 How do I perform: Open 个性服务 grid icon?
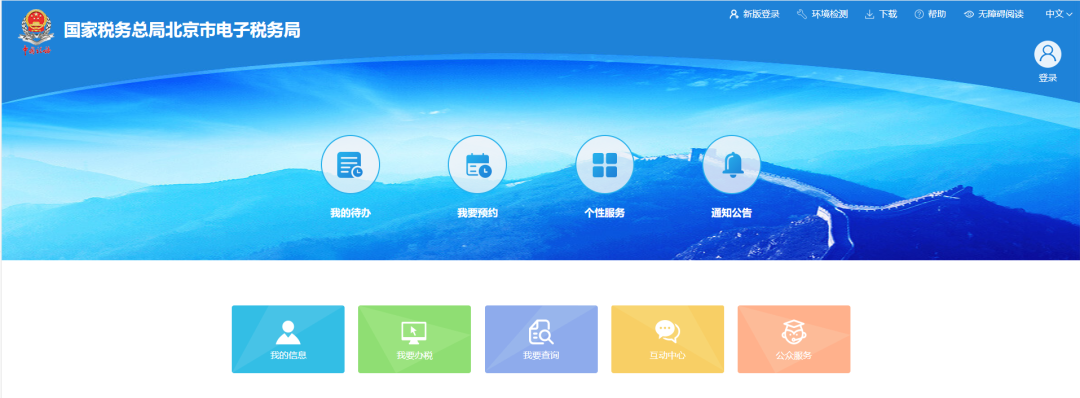605,165
